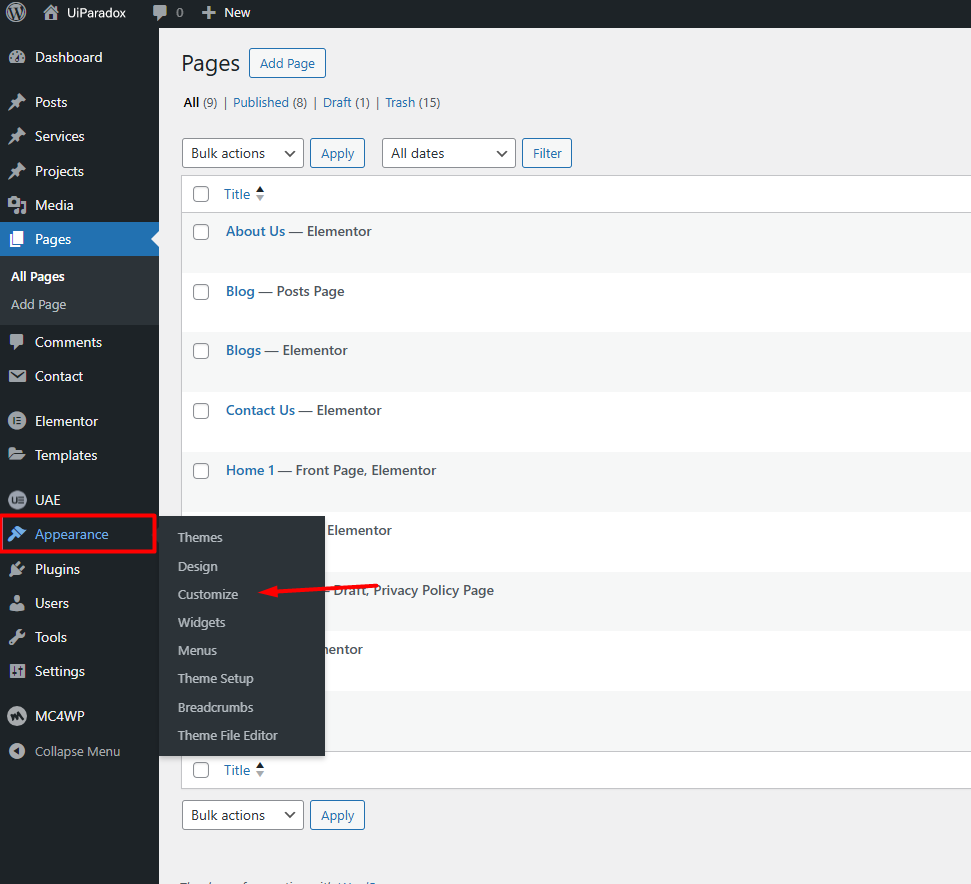Click the Tools wrench icon
The height and width of the screenshot is (884, 971).
point(17,637)
